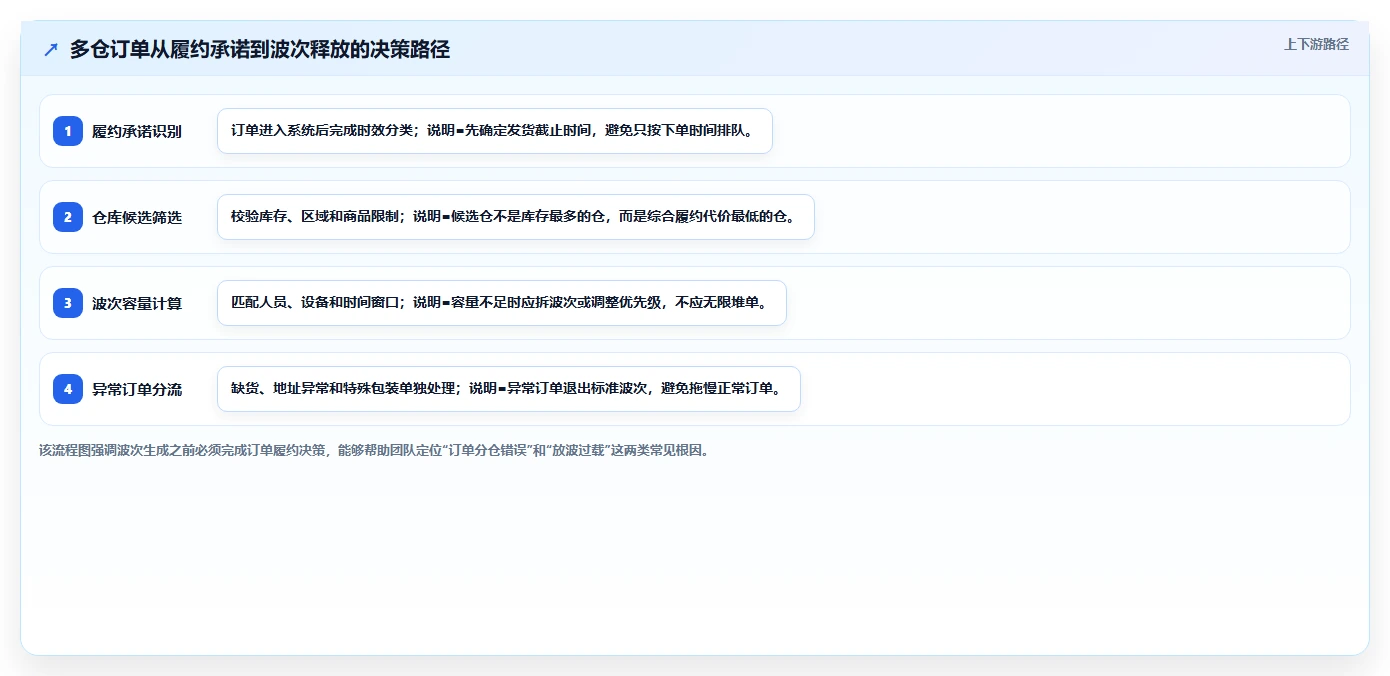Click the 波次容量计算 step label

137,303
